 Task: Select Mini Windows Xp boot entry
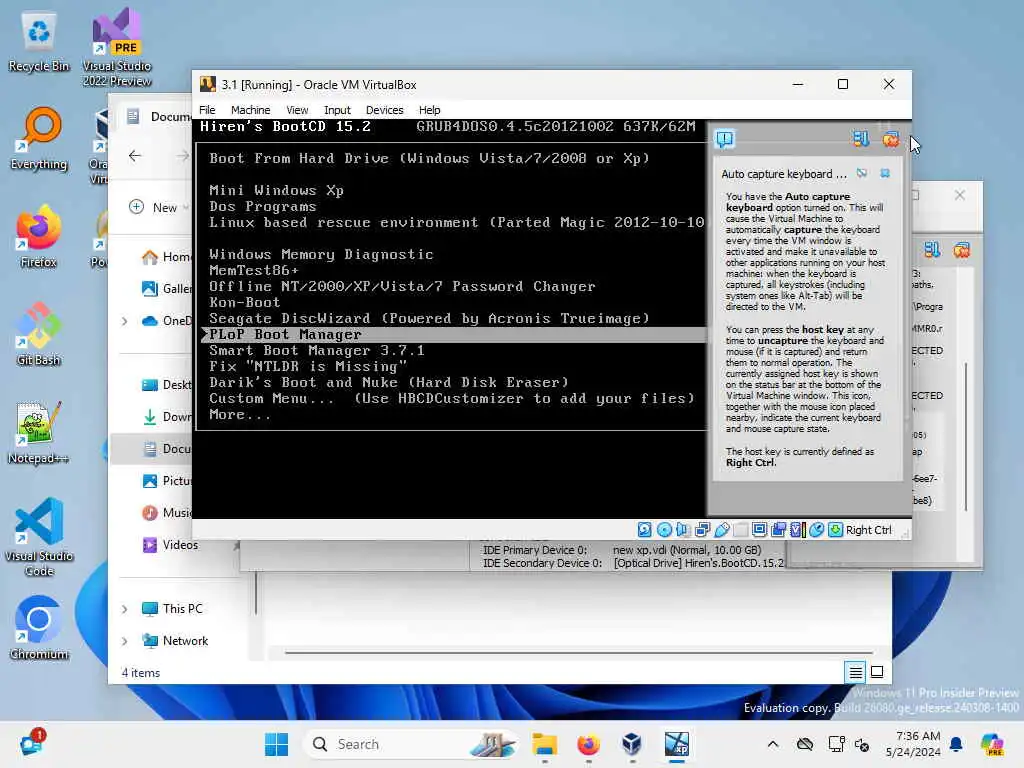click(276, 190)
